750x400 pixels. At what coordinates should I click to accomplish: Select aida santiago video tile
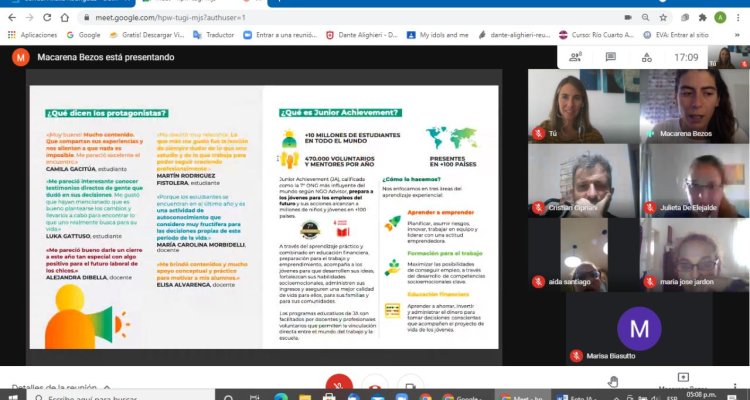point(584,255)
